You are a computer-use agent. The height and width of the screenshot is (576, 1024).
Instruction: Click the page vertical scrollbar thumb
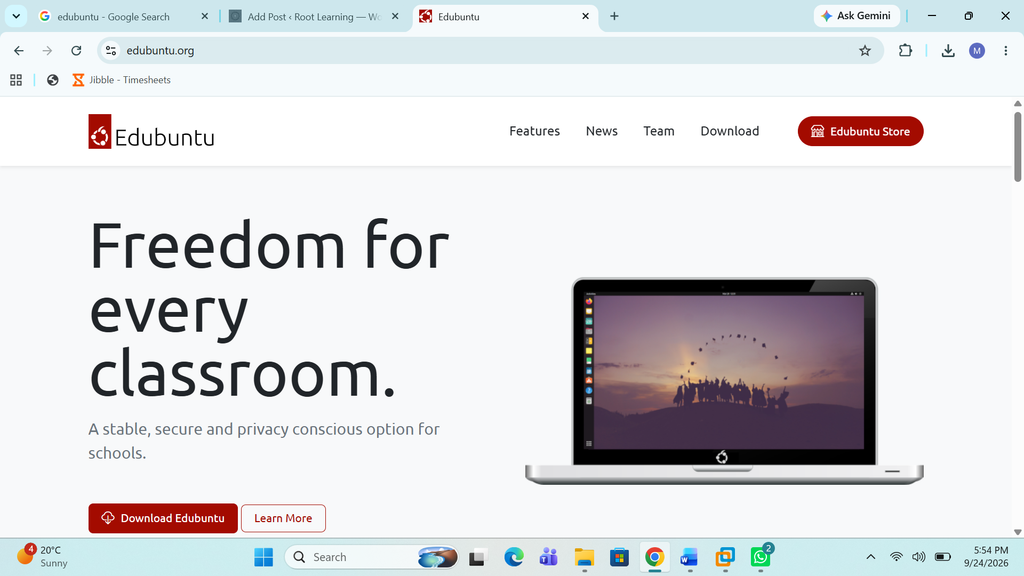point(1017,147)
